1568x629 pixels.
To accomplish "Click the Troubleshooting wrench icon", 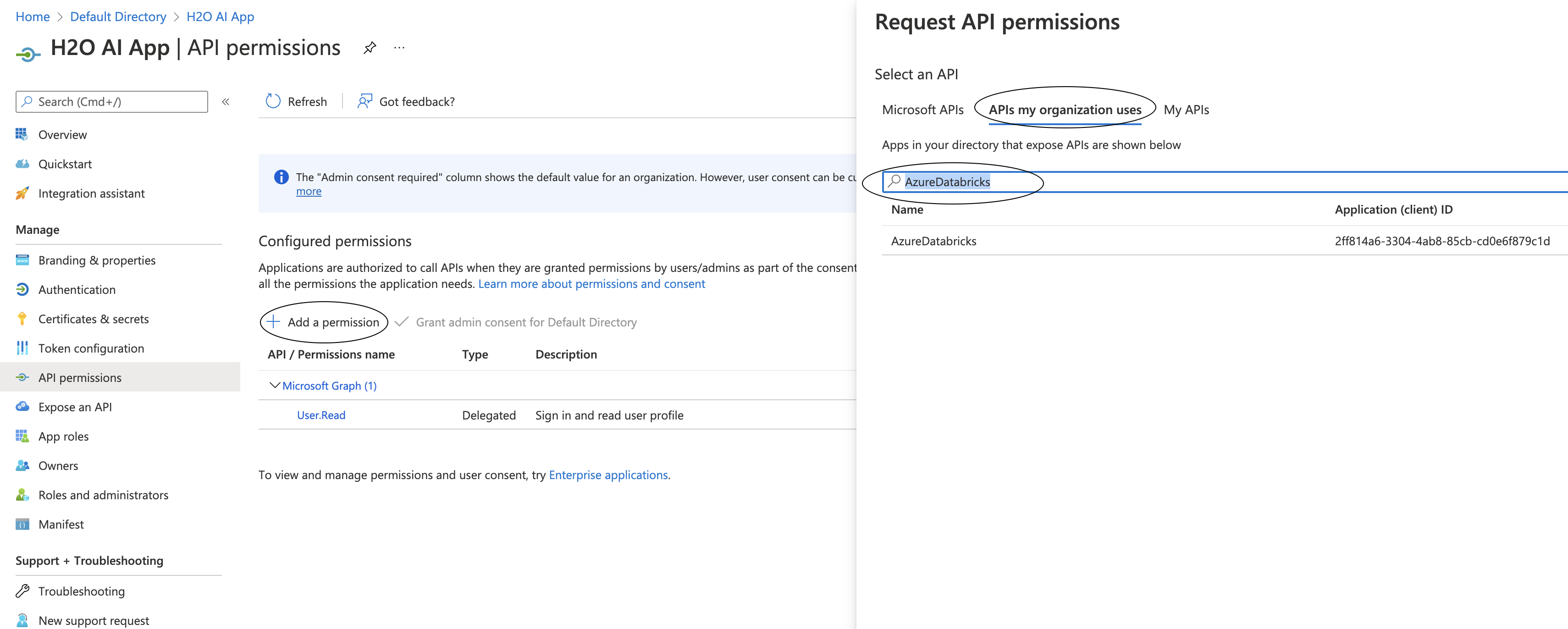I will [22, 590].
